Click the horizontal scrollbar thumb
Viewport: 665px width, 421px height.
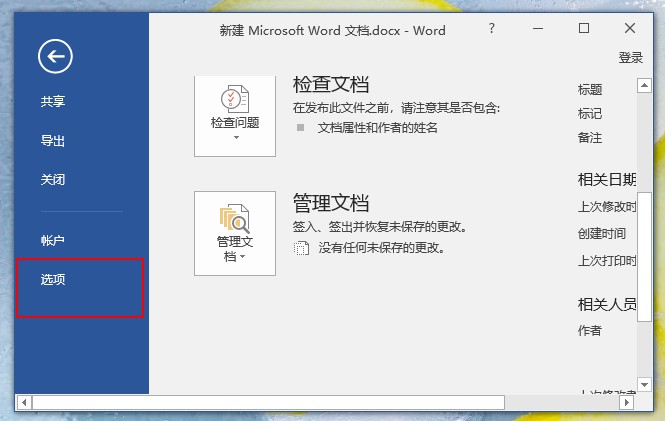coord(268,402)
